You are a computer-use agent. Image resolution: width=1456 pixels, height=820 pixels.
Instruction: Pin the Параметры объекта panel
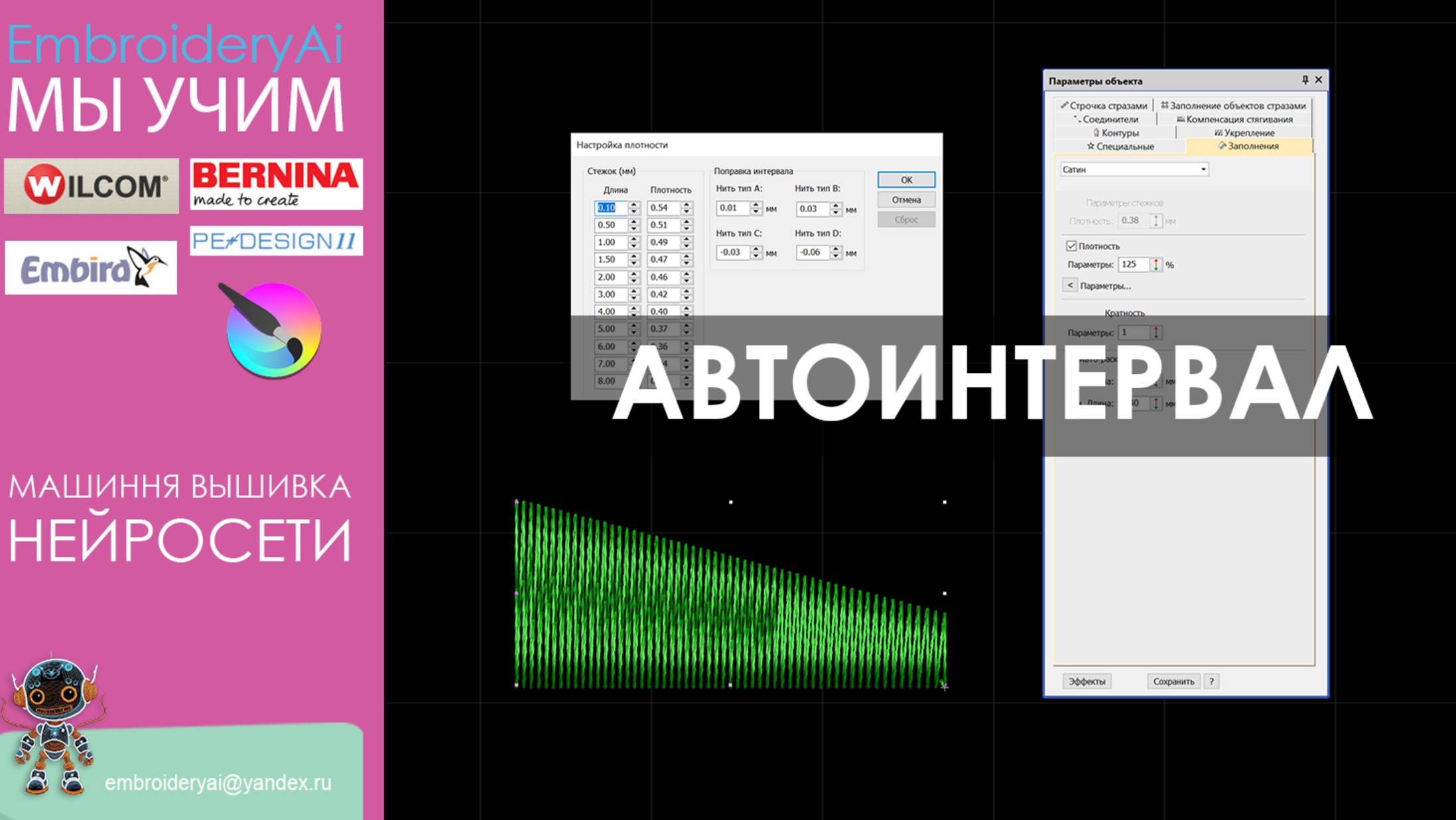tap(1305, 80)
